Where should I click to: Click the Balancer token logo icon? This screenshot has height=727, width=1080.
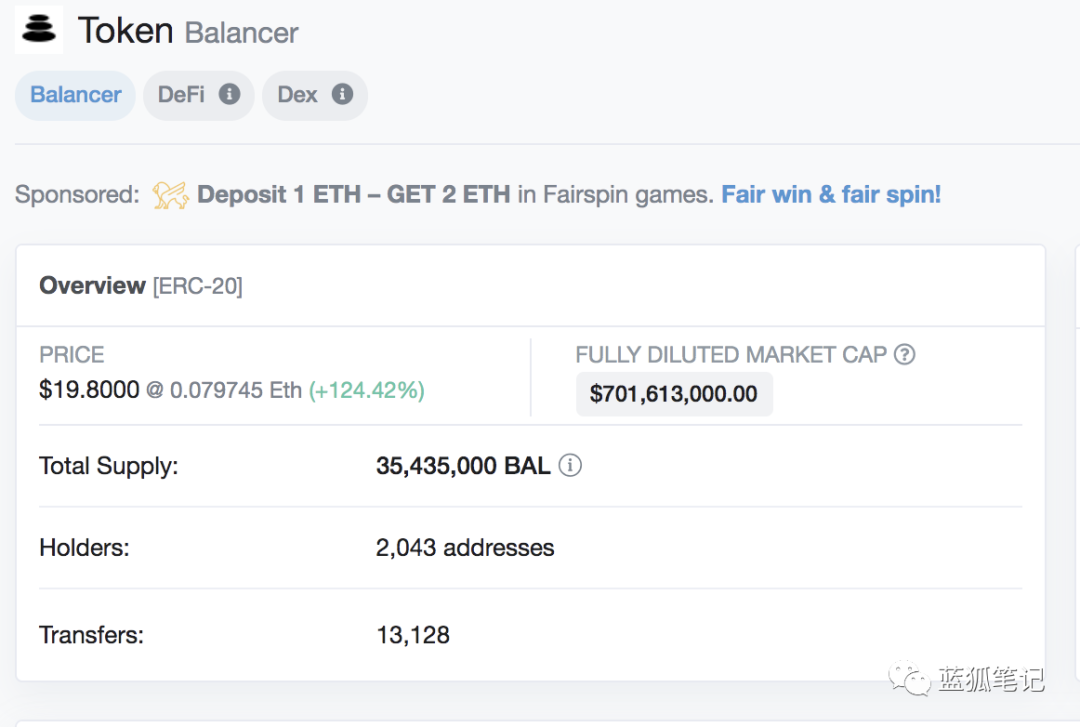tap(39, 30)
